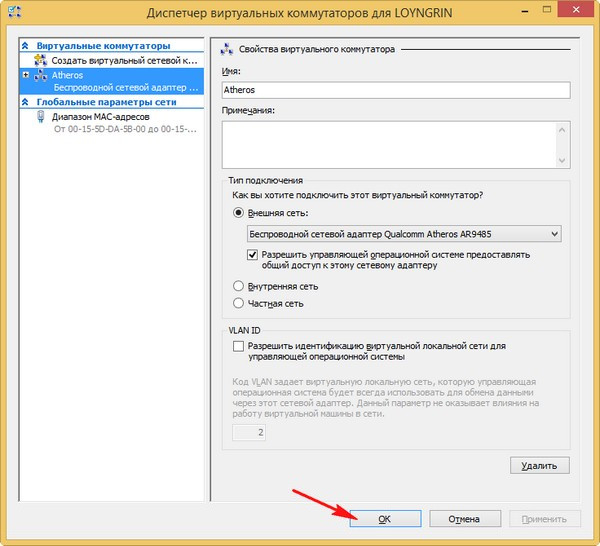Screen dimensions: 600x546
Task: Select the Atheros switch icon in tree
Action: point(41,74)
